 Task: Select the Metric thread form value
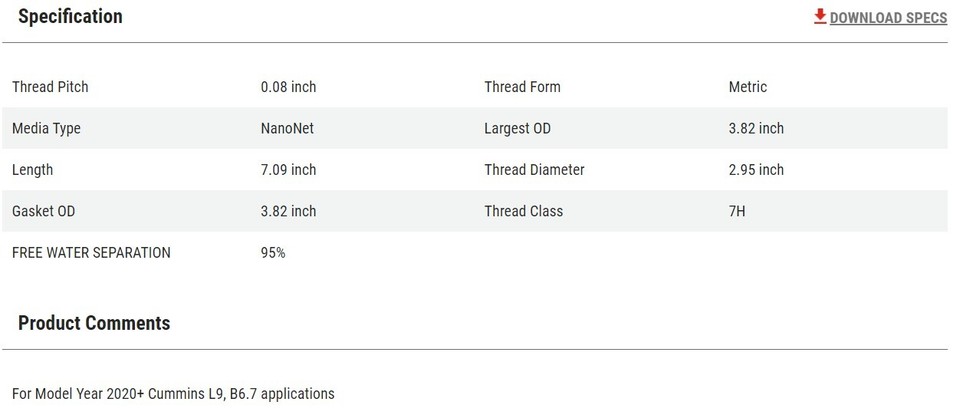[748, 87]
